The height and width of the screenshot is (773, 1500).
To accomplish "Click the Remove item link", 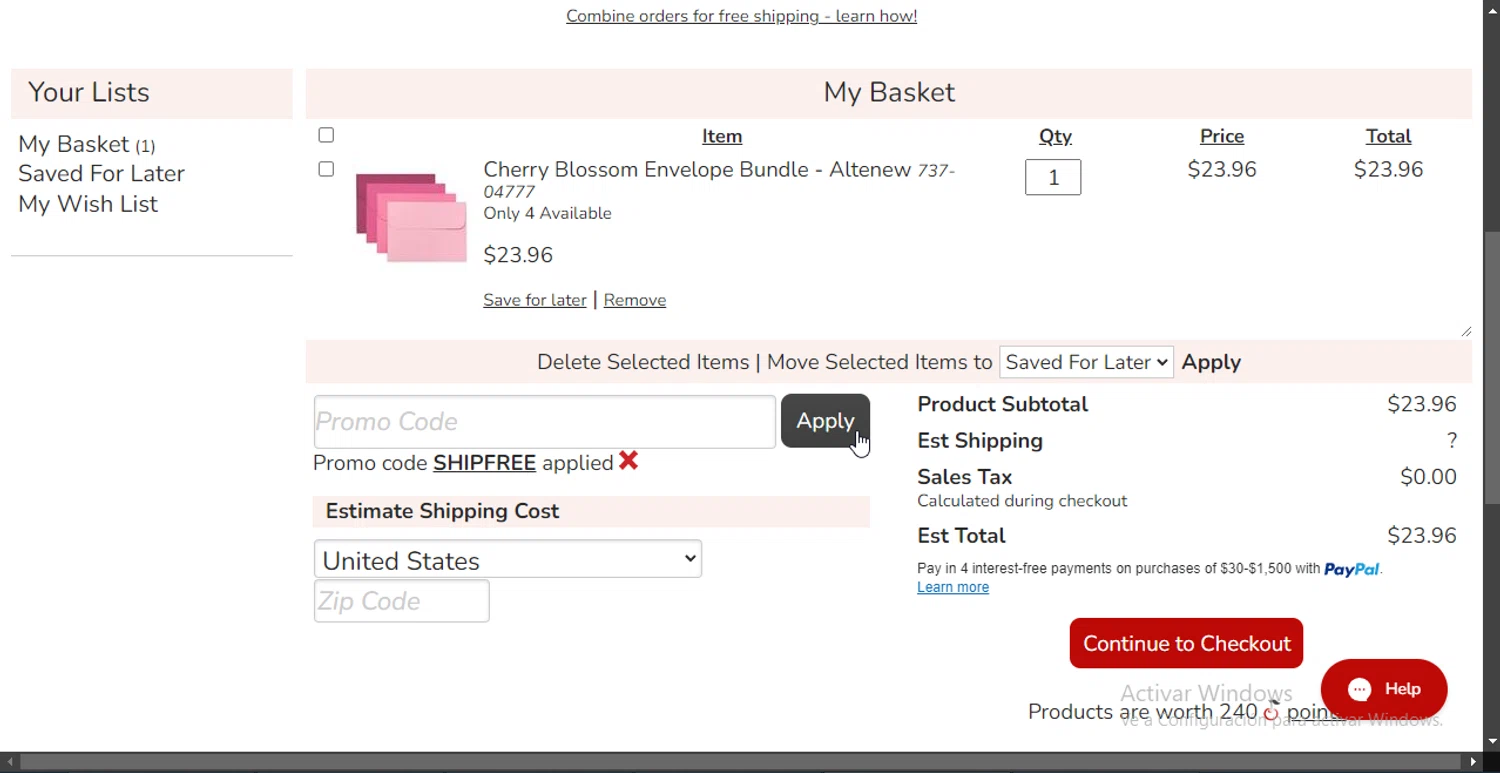I will [x=635, y=300].
